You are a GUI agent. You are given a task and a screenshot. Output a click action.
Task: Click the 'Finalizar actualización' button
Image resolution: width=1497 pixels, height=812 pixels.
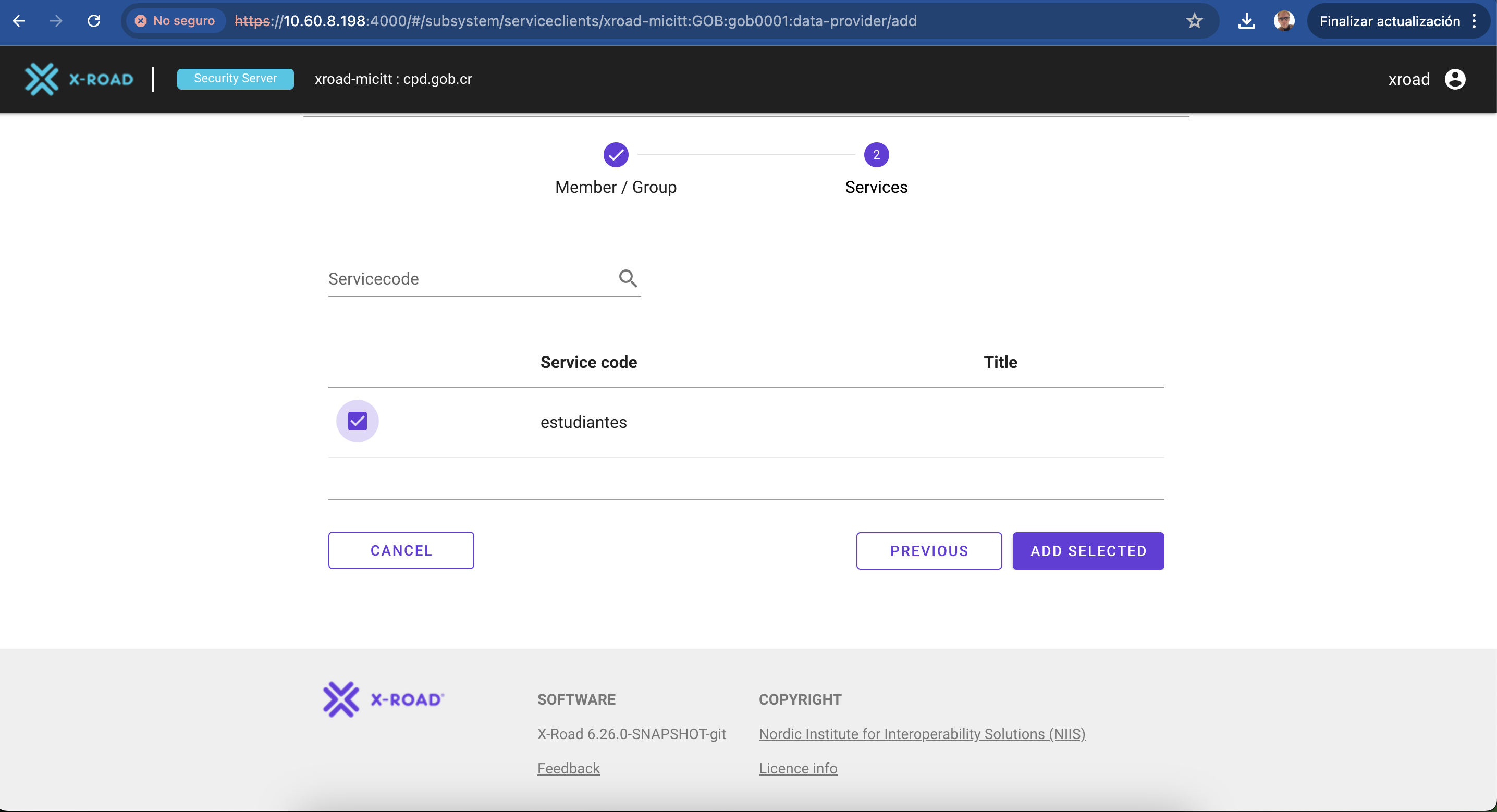pos(1389,21)
